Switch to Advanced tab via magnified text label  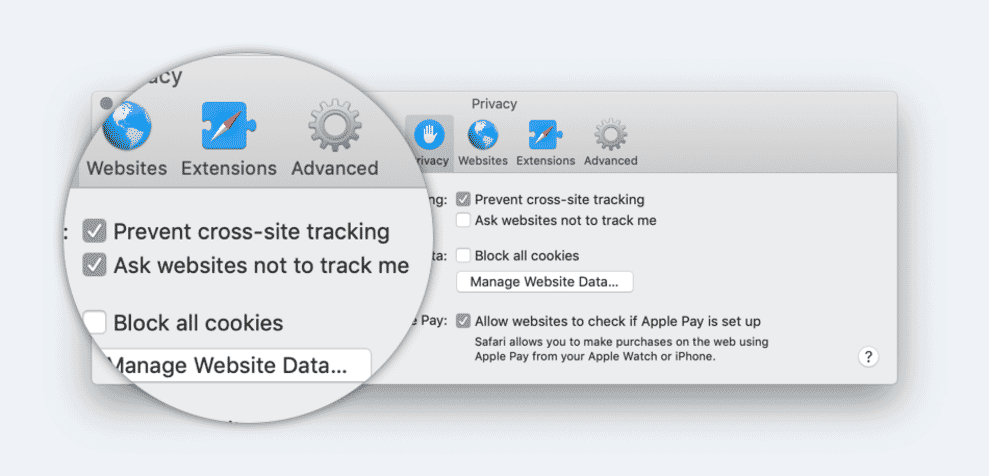coord(334,168)
